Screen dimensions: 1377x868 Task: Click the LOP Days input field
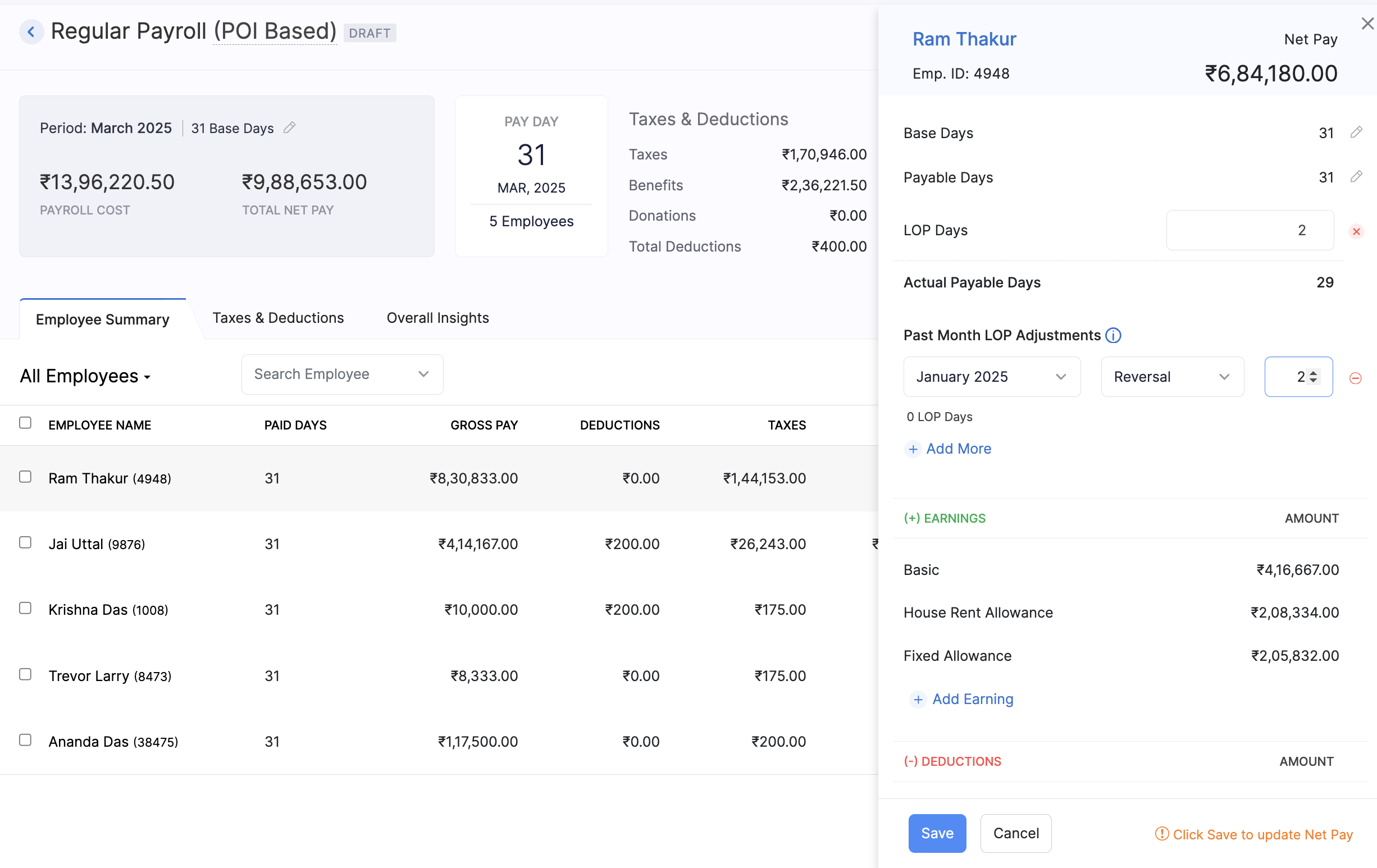click(x=1250, y=230)
